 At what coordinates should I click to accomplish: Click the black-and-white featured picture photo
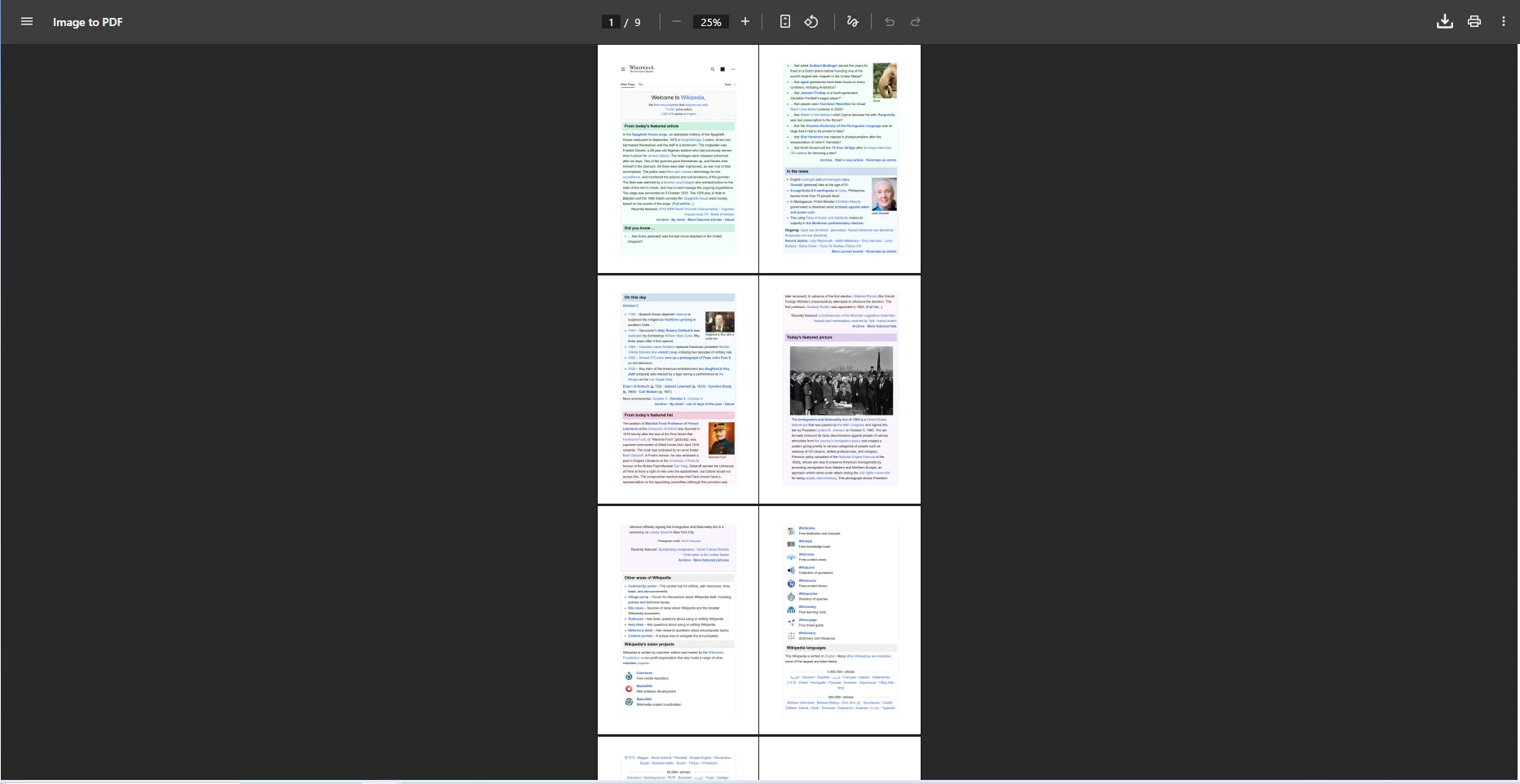(x=841, y=381)
